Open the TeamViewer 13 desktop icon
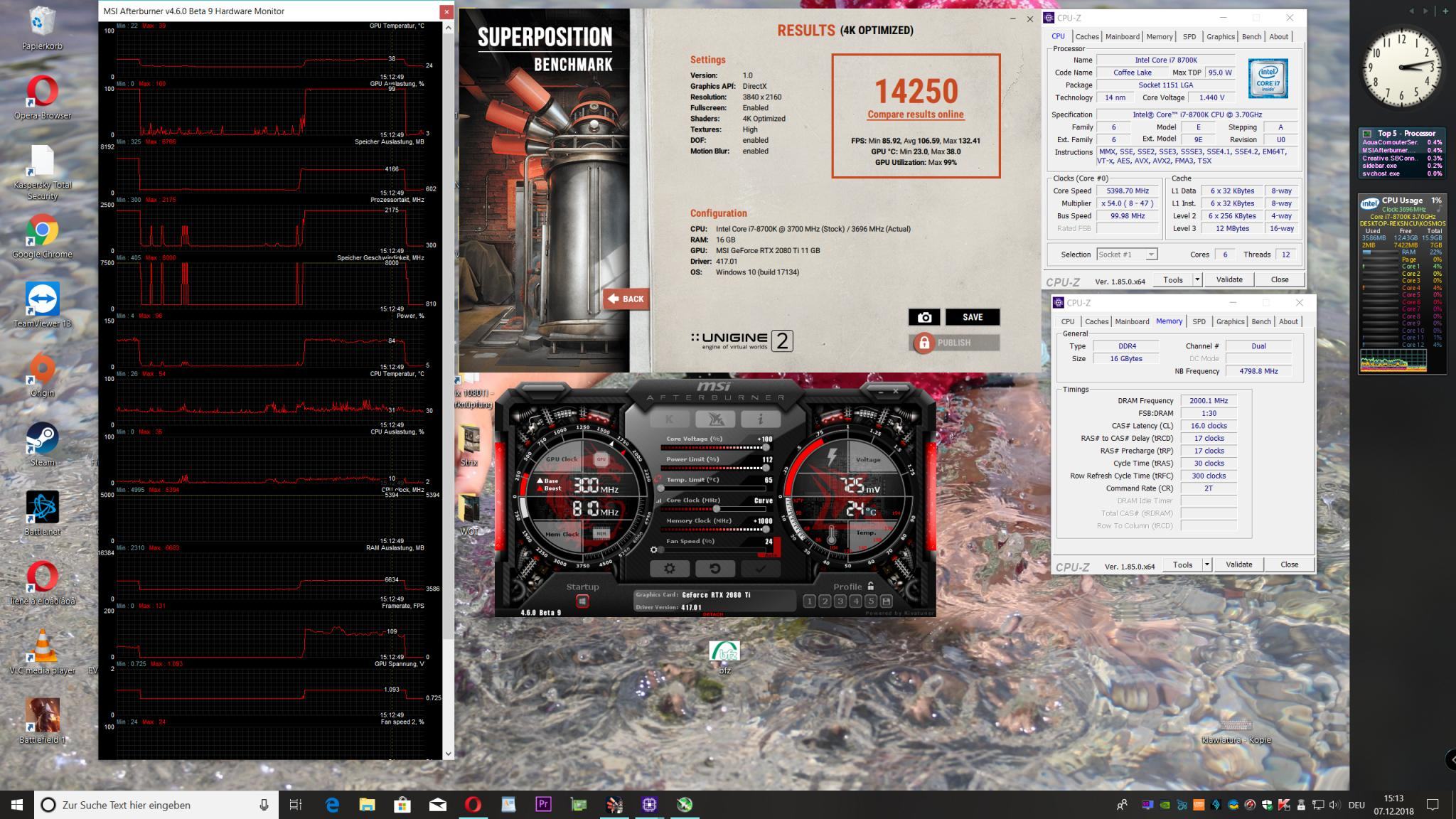 (43, 306)
